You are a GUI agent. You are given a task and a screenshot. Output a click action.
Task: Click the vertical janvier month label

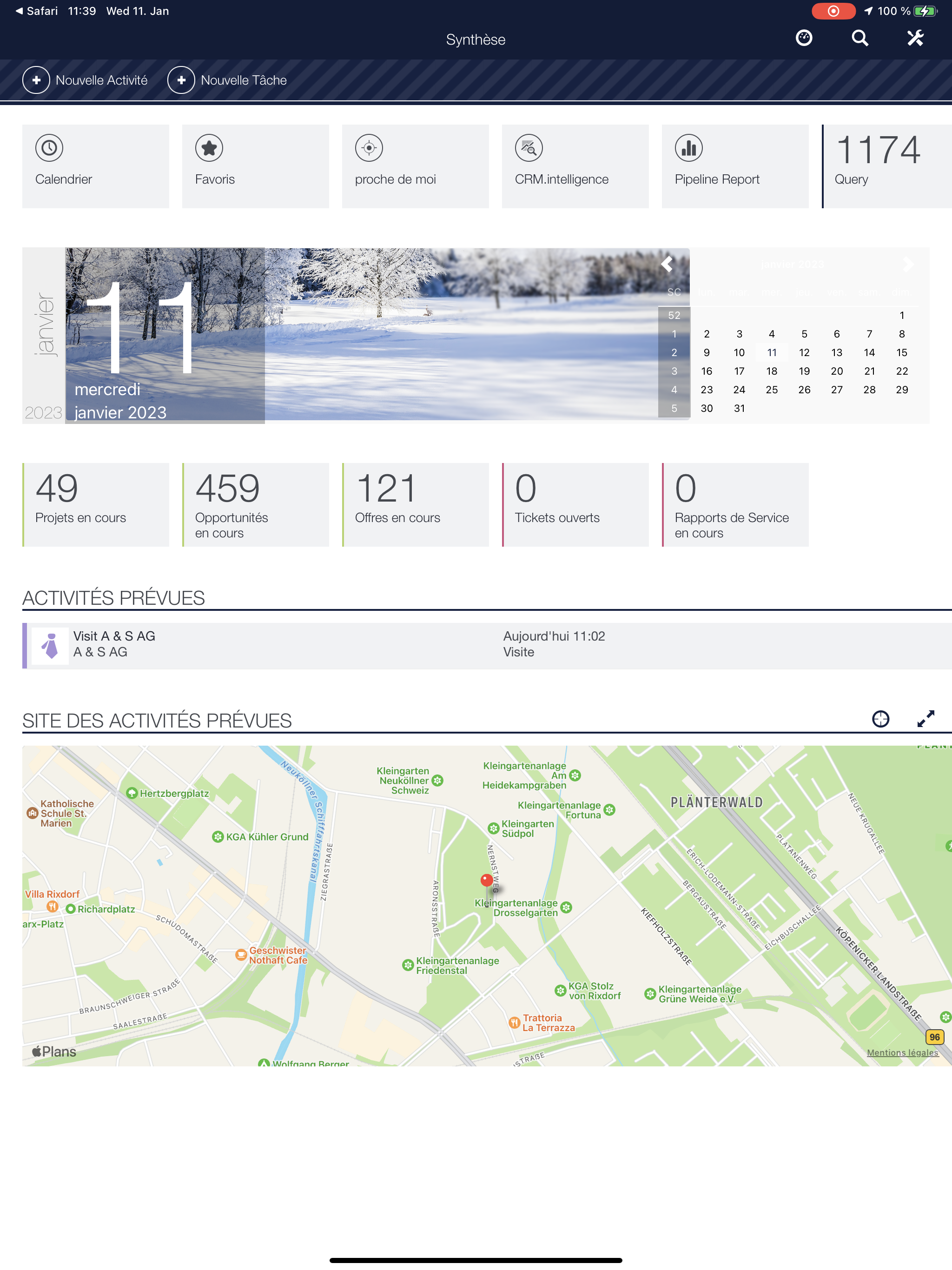44,325
